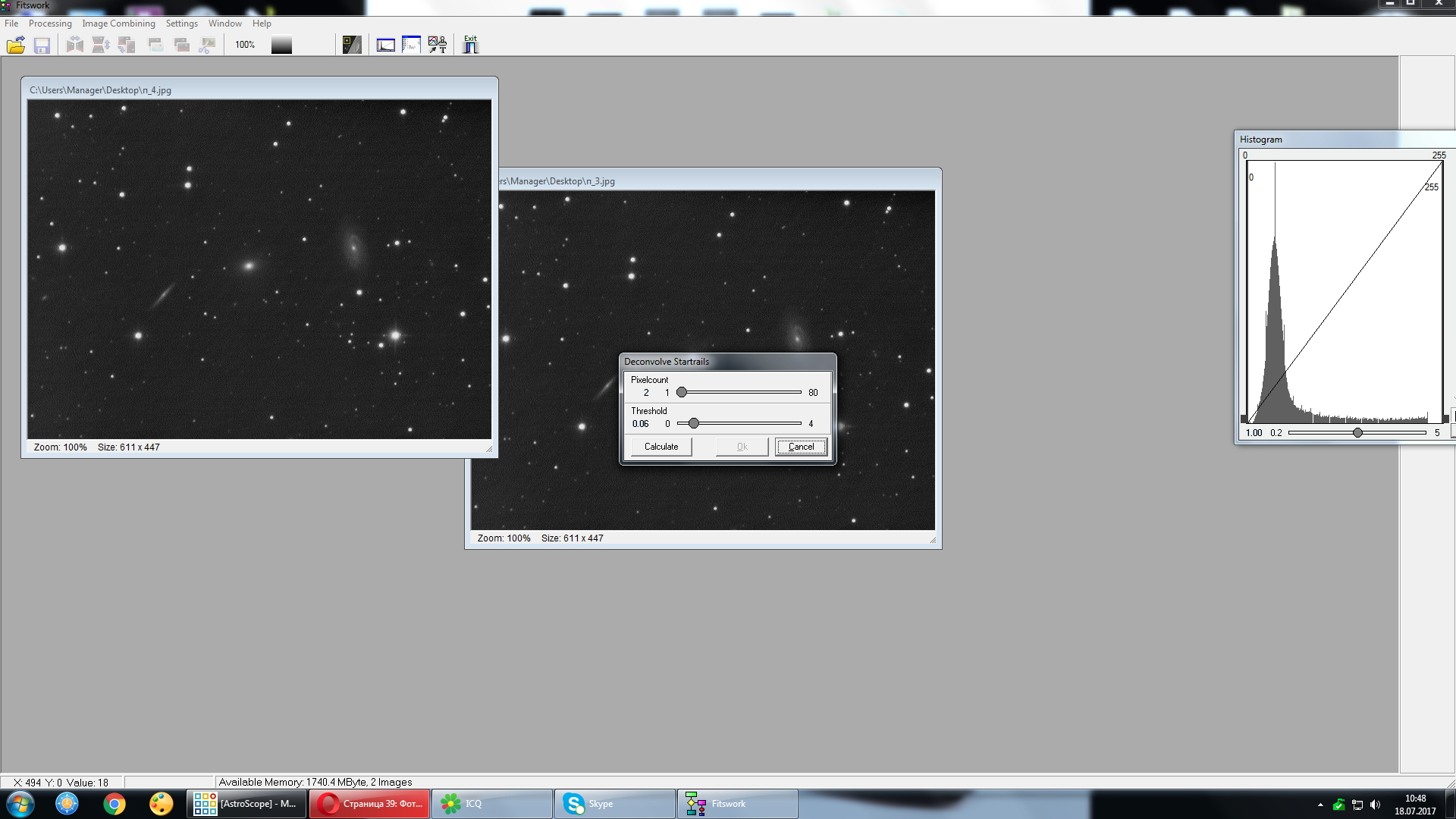This screenshot has height=819, width=1456.
Task: Click the gradient grayscale swatch in toolbar
Action: [x=281, y=45]
